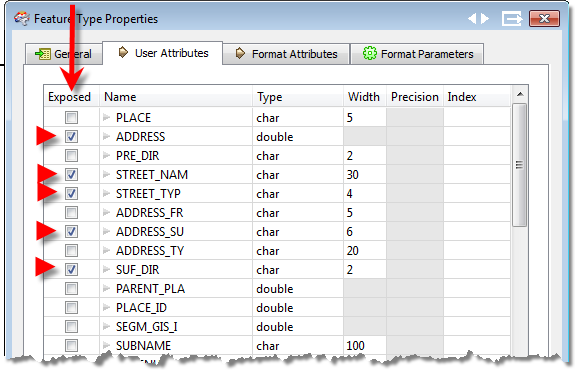Image resolution: width=575 pixels, height=370 pixels.
Task: Open the Format Parameters tab
Action: tap(417, 54)
